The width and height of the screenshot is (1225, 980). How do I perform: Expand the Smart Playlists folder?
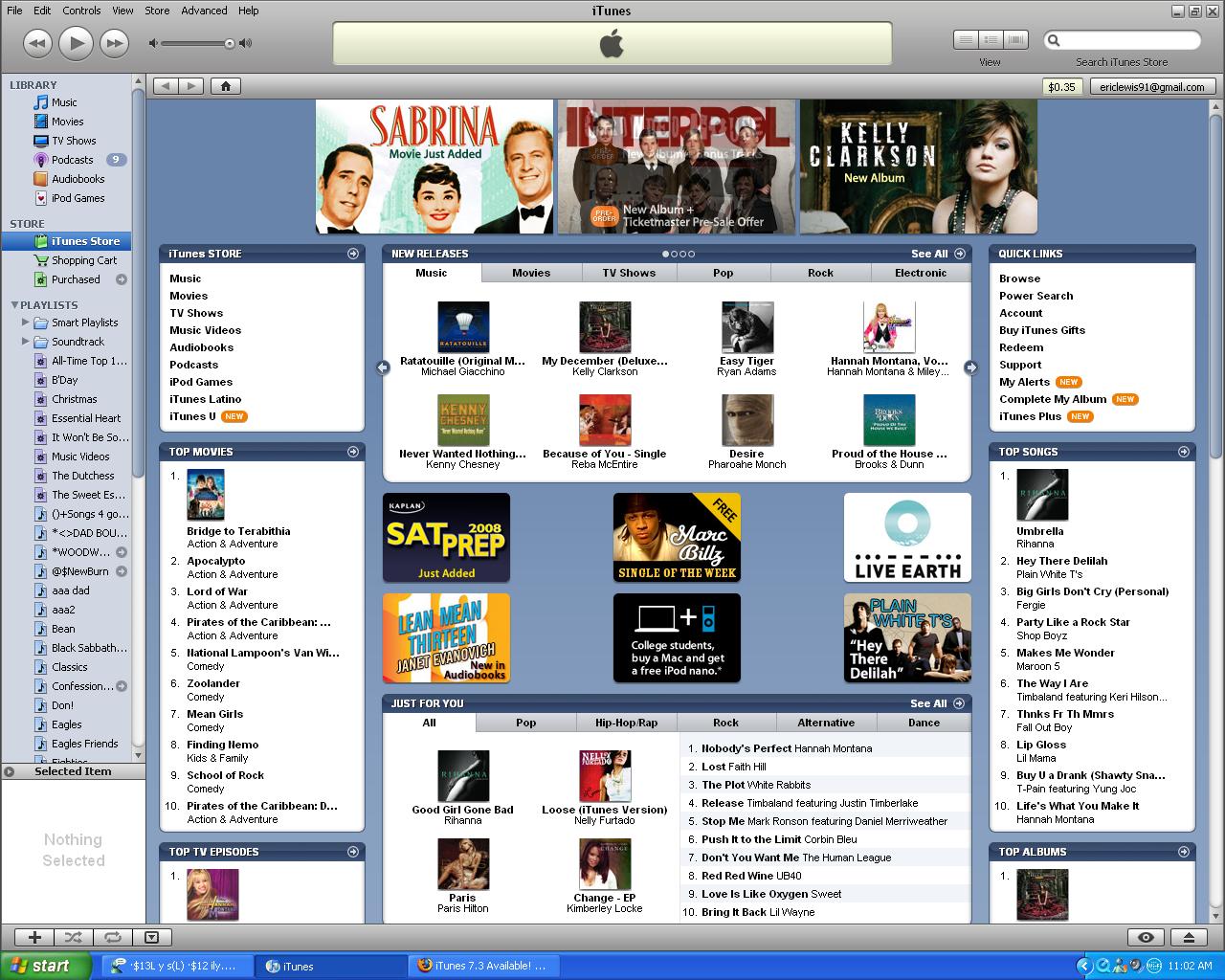26,323
